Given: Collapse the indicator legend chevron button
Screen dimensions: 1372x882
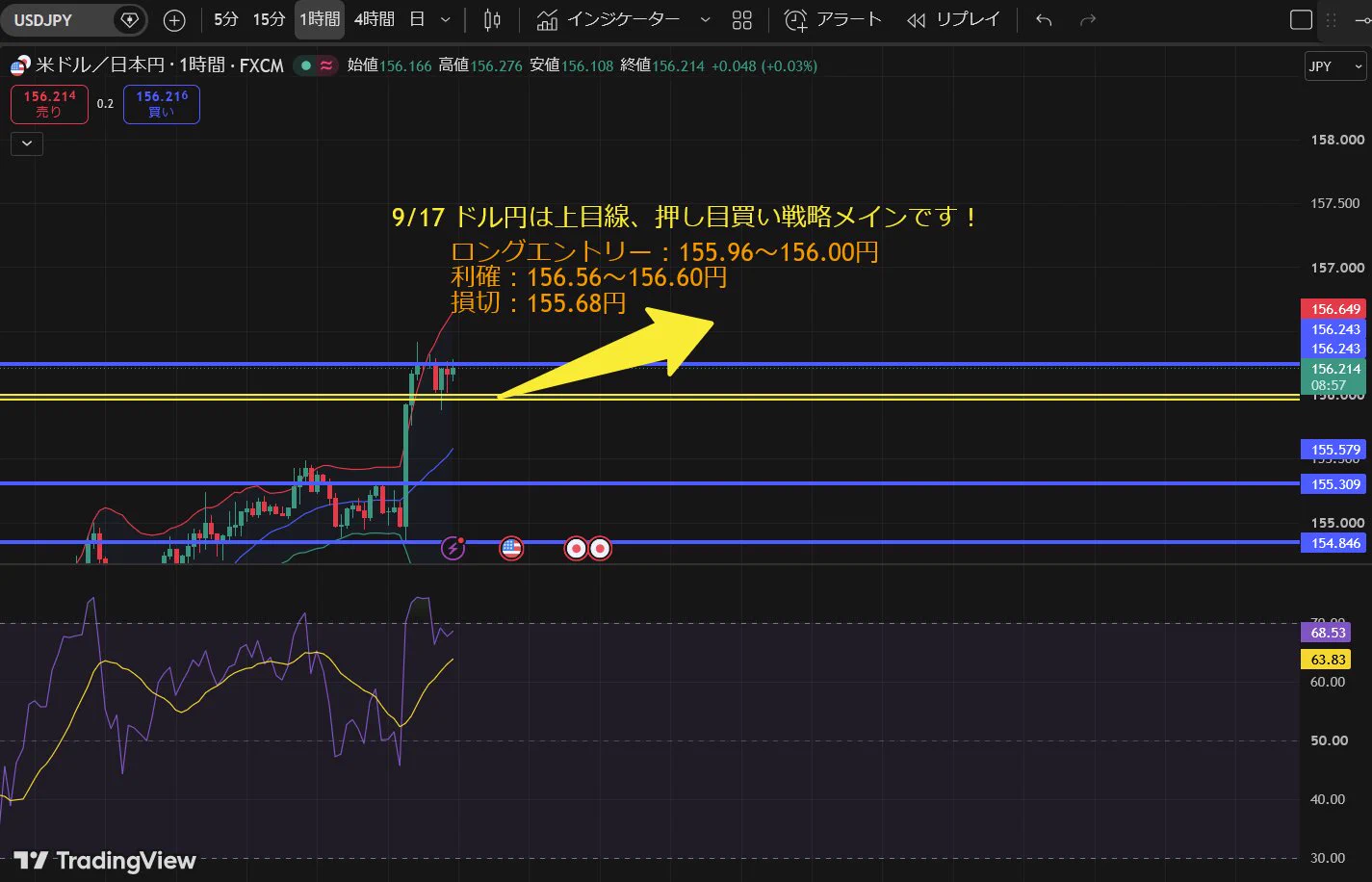Looking at the screenshot, I should (x=27, y=143).
